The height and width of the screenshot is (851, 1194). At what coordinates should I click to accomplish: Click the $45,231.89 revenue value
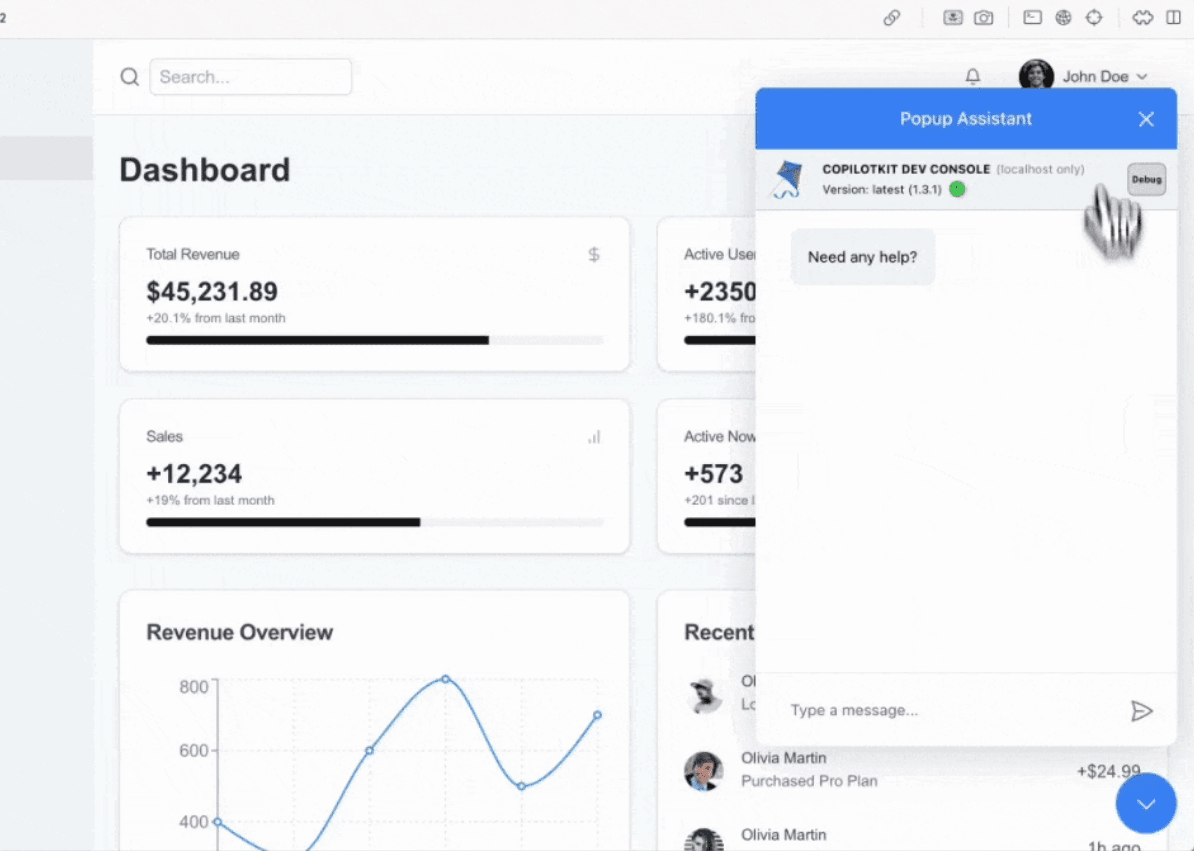coord(212,292)
